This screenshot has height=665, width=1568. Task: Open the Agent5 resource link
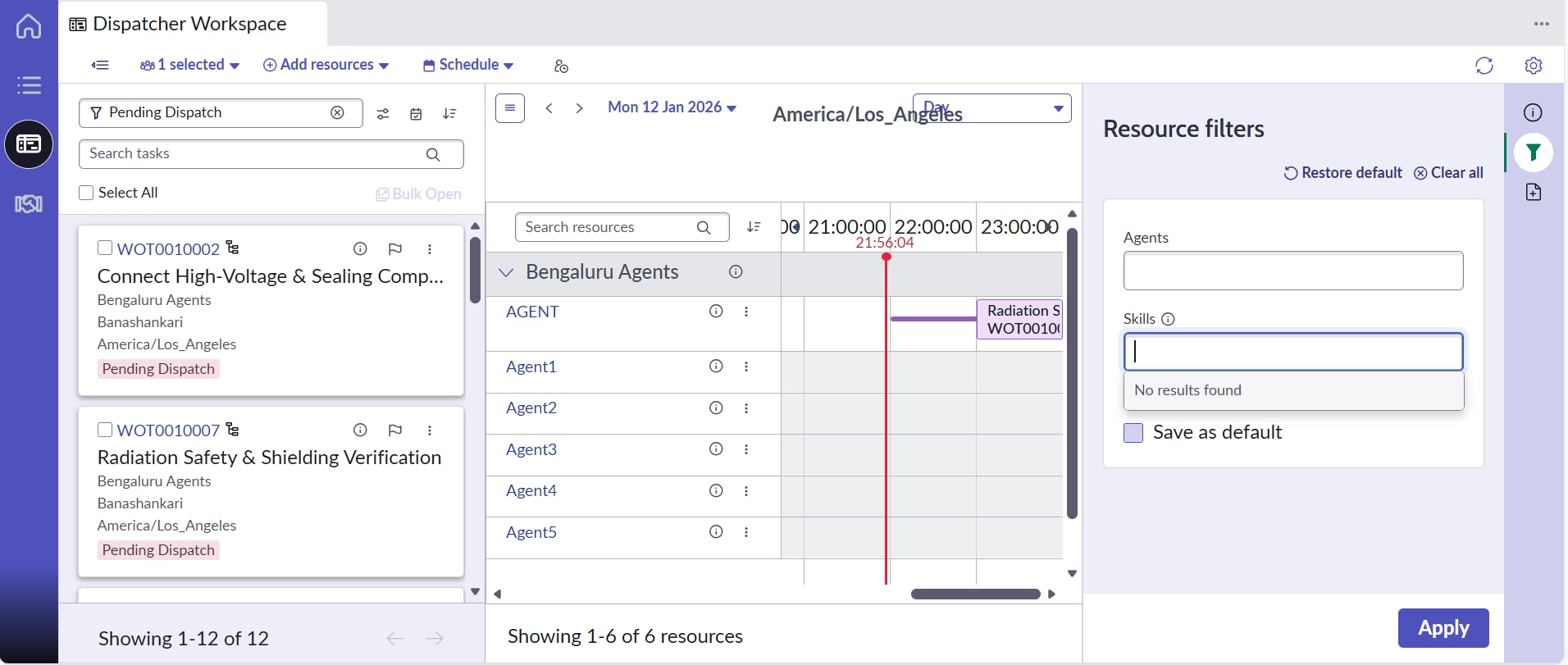tap(531, 532)
